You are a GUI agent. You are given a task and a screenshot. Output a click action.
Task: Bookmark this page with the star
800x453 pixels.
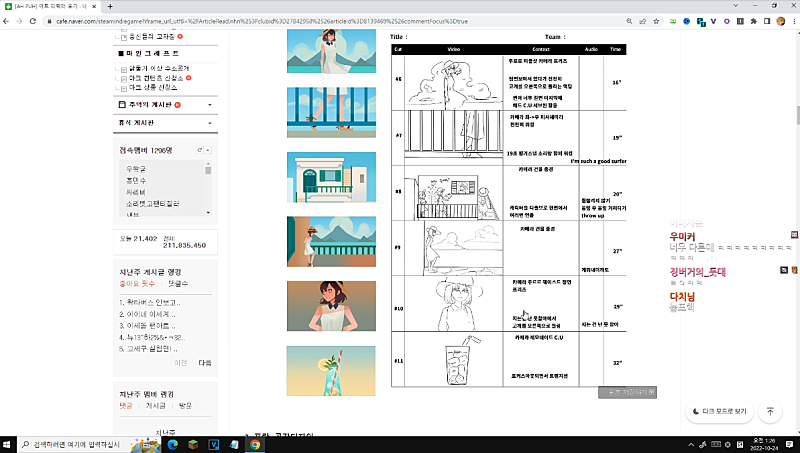tap(656, 21)
